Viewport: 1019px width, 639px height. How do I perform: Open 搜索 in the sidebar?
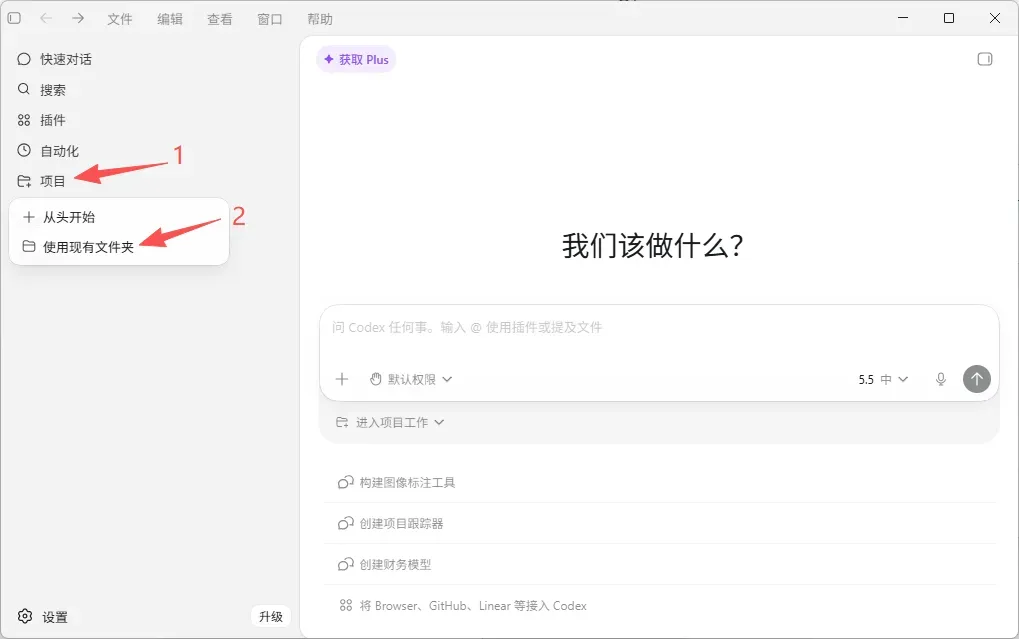[42, 90]
